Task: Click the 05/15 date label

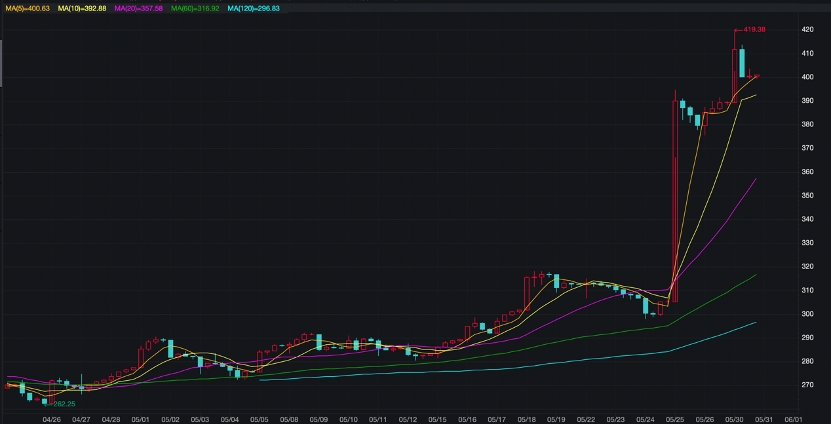Action: click(437, 419)
